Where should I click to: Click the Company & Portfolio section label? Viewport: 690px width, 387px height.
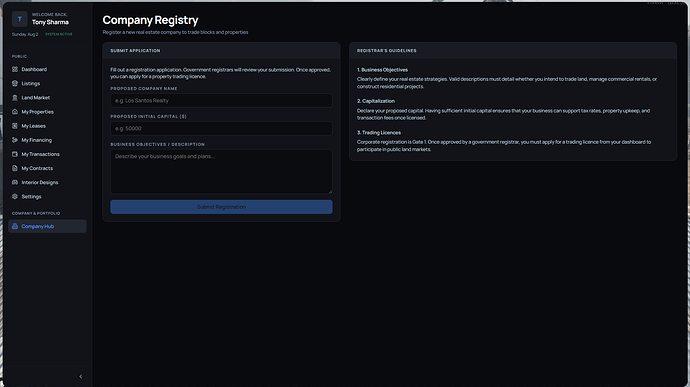pyautogui.click(x=36, y=214)
